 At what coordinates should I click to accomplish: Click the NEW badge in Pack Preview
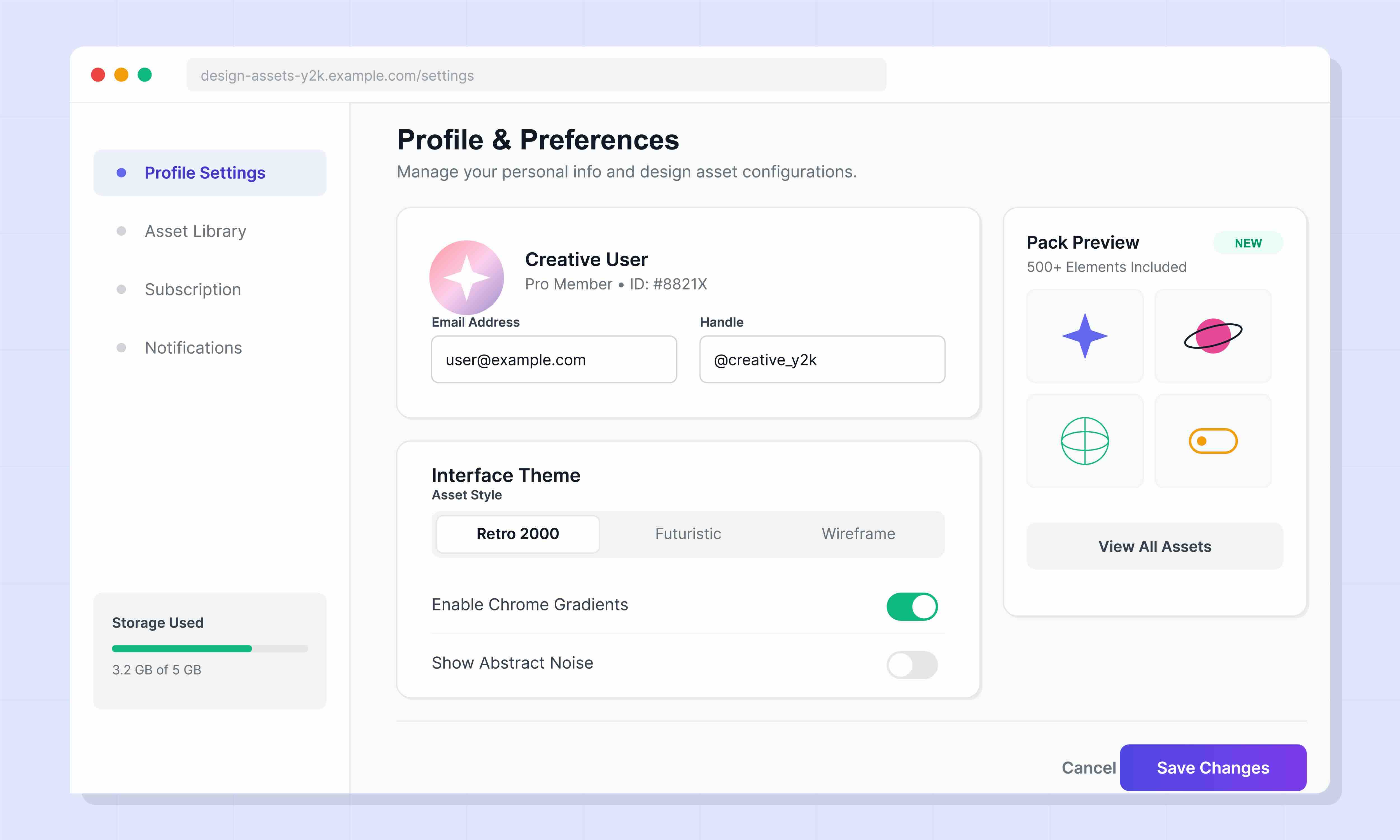[1248, 243]
